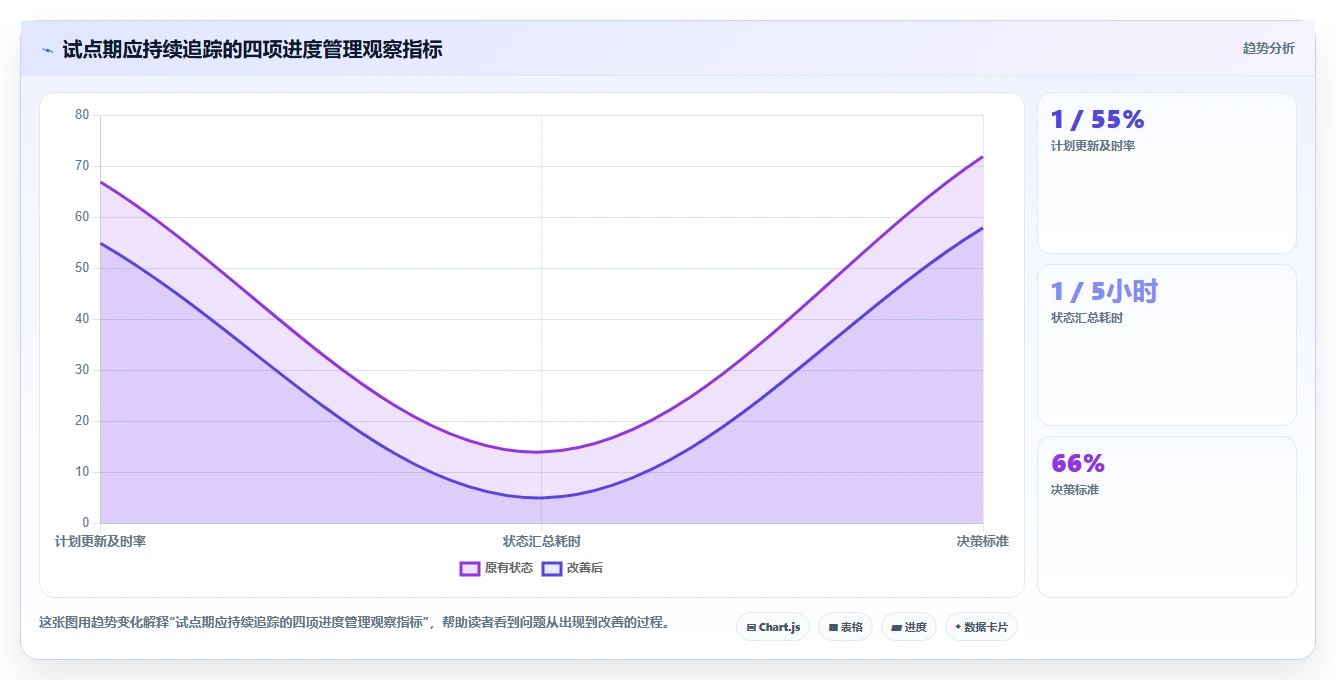The image size is (1336, 680).
Task: Click the 计划更新及时率 card caption
Action: (1092, 146)
